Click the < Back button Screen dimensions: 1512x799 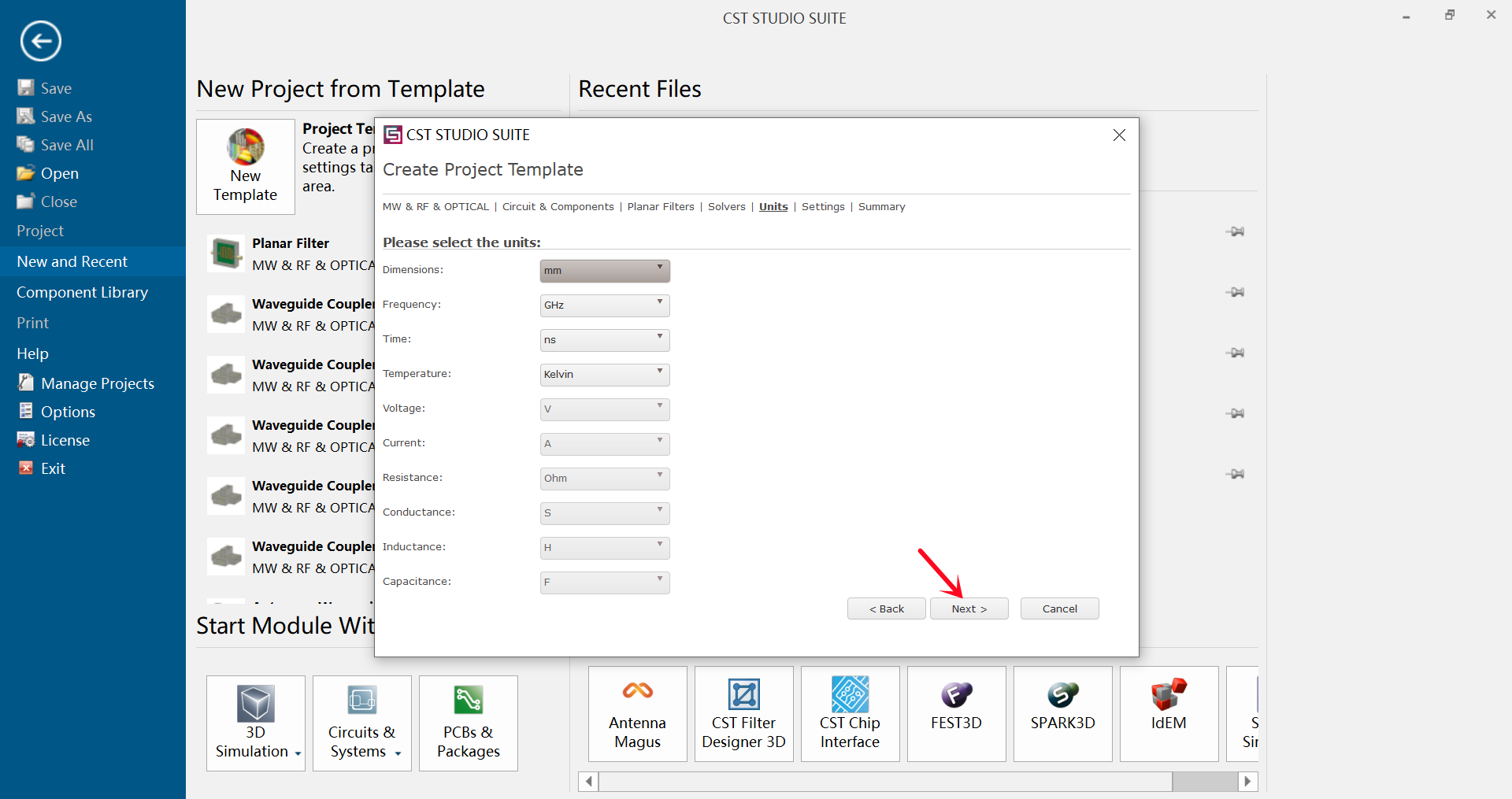(x=886, y=608)
